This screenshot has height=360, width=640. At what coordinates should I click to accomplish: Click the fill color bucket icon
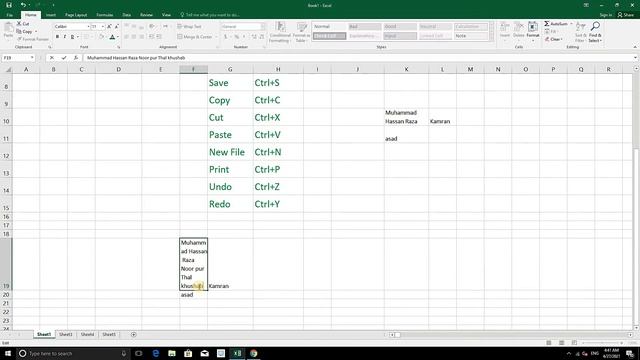tap(101, 37)
